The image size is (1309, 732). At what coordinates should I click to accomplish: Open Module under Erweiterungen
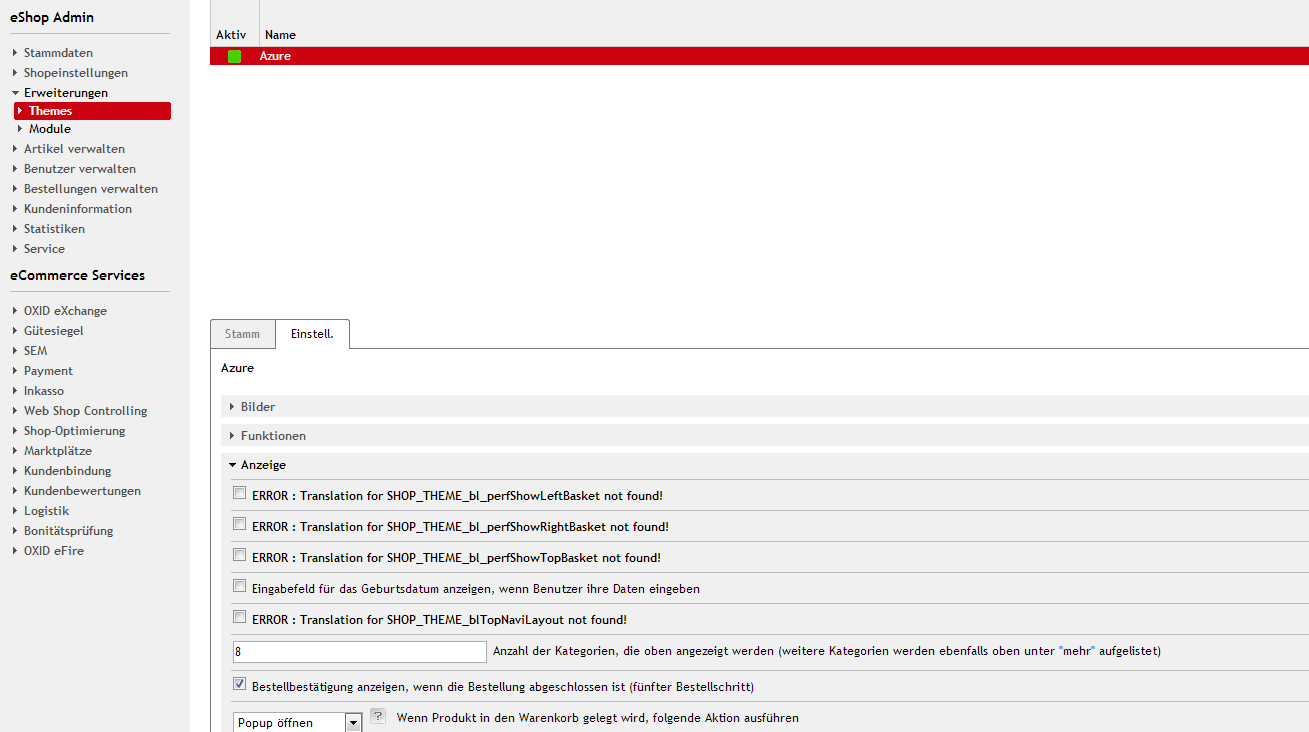50,129
